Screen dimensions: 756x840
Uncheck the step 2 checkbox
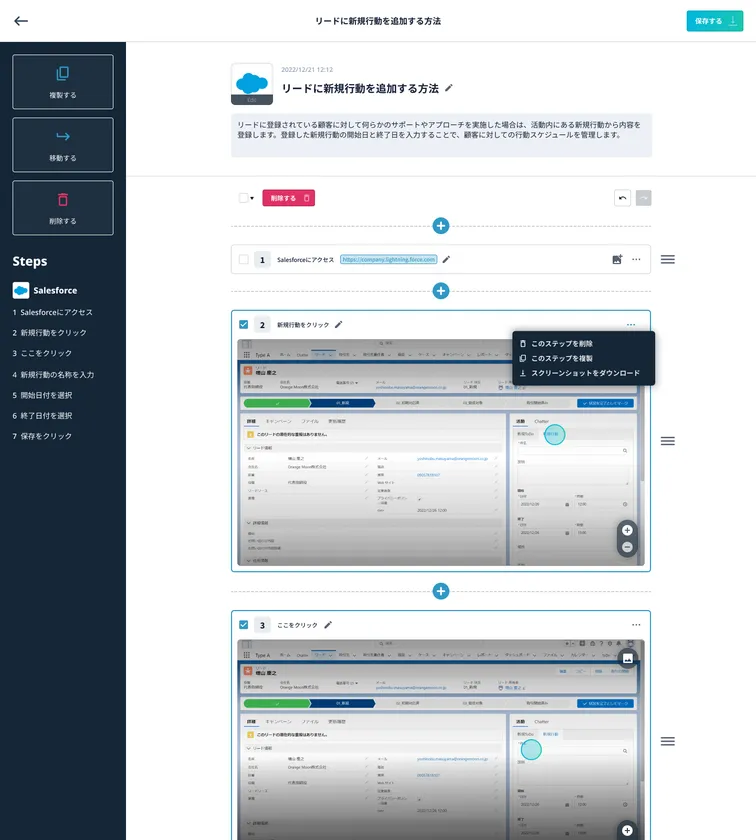244,325
